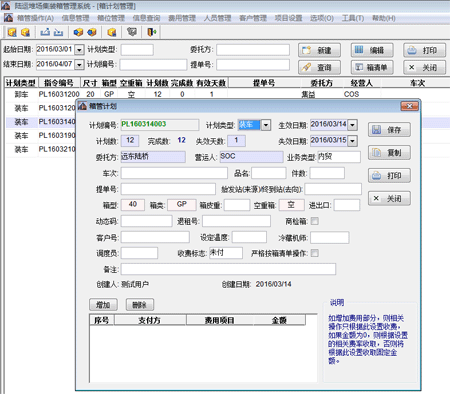The width and height of the screenshot is (450, 394).
Task: Click the gray mask-shaped toolbar icon
Action: point(132,32)
